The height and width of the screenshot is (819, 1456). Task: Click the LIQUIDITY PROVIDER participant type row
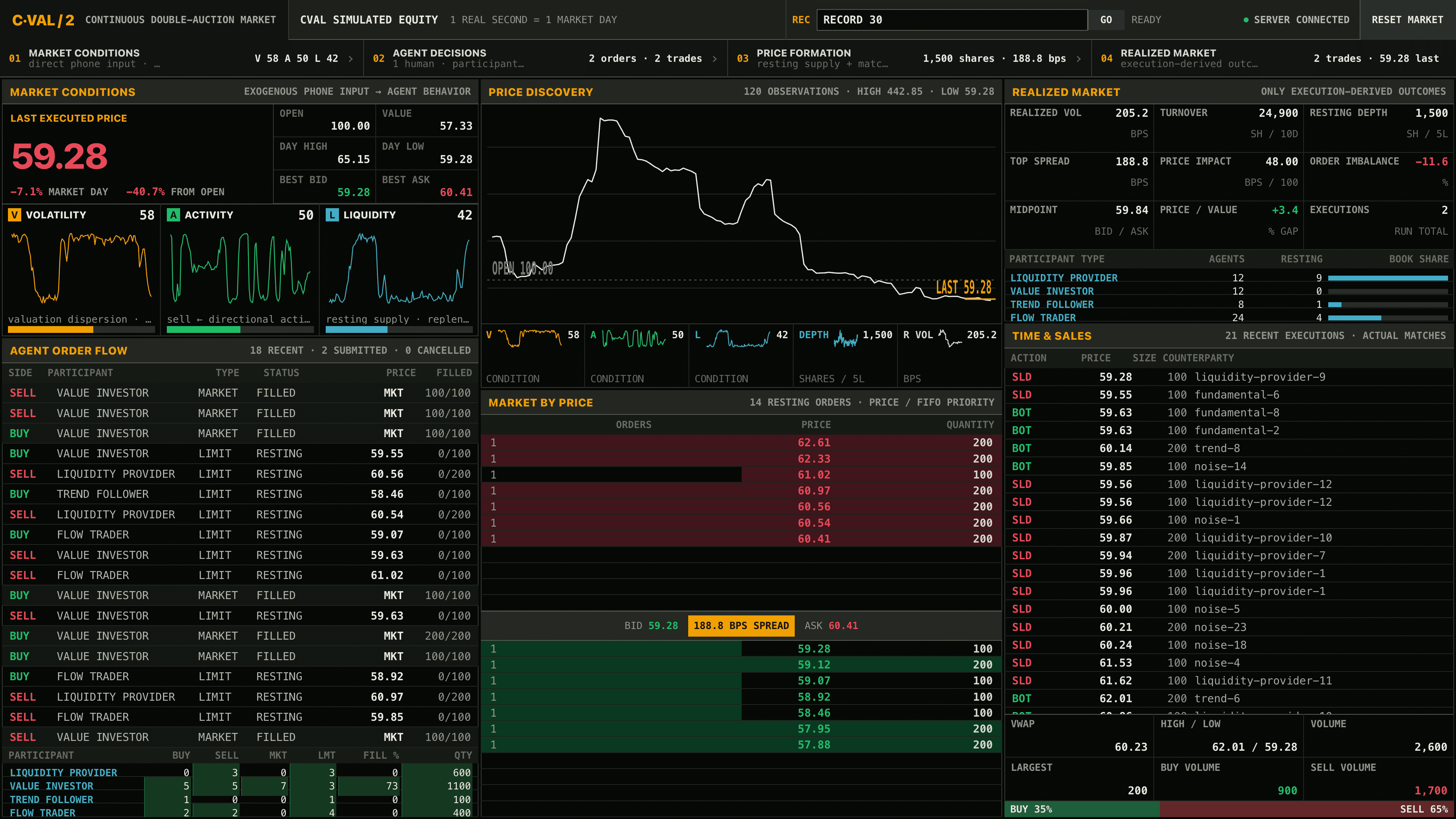click(x=1229, y=278)
